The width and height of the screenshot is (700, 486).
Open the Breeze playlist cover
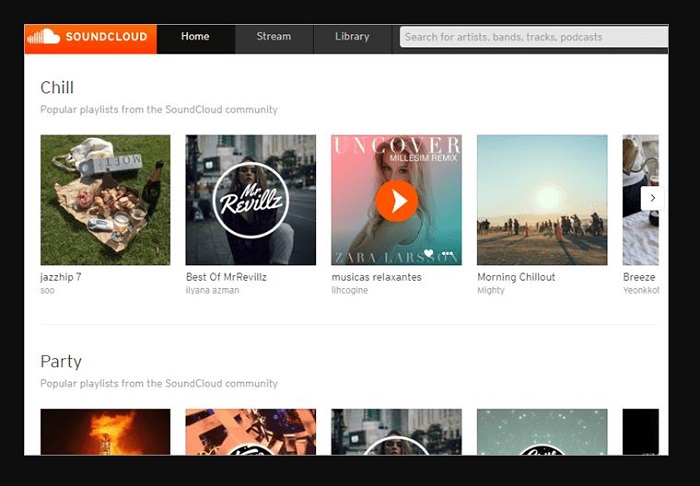(641, 200)
